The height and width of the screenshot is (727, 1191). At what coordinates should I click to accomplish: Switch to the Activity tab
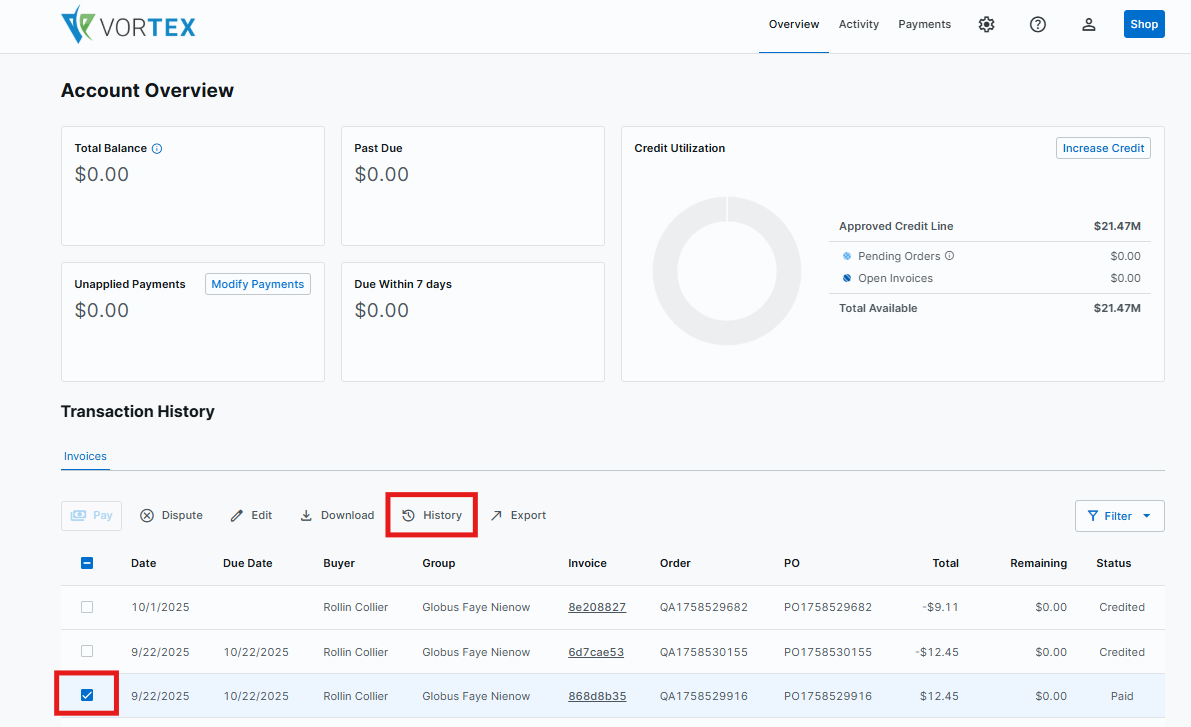(x=858, y=25)
